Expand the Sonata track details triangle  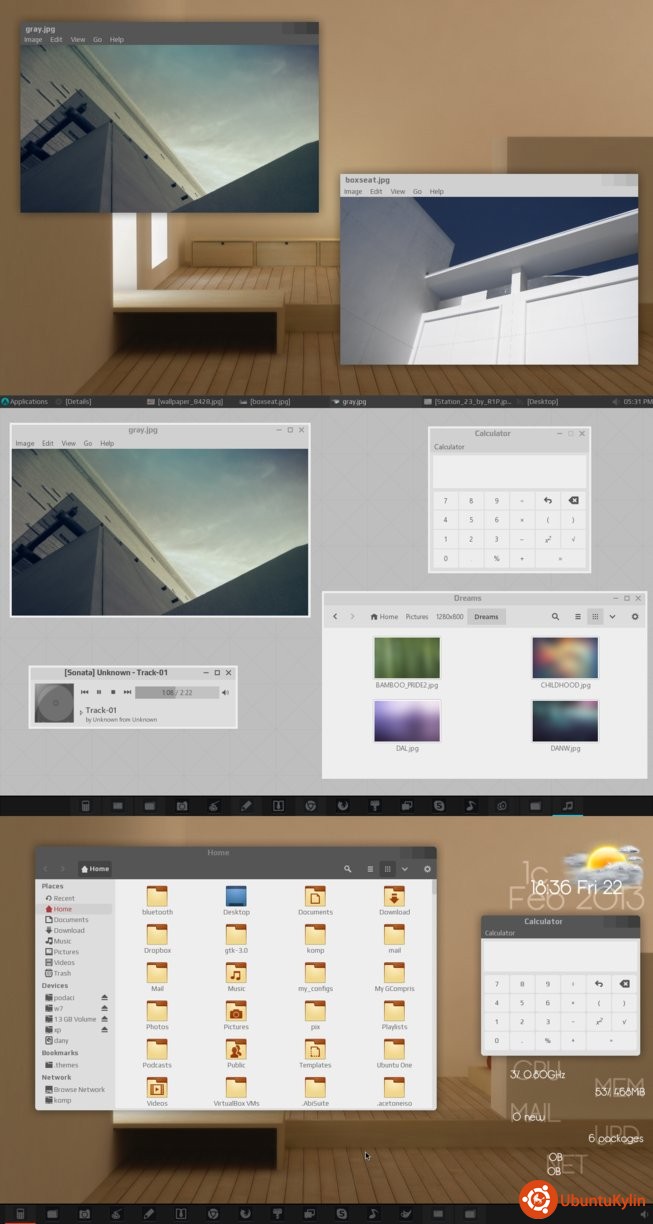click(81, 712)
